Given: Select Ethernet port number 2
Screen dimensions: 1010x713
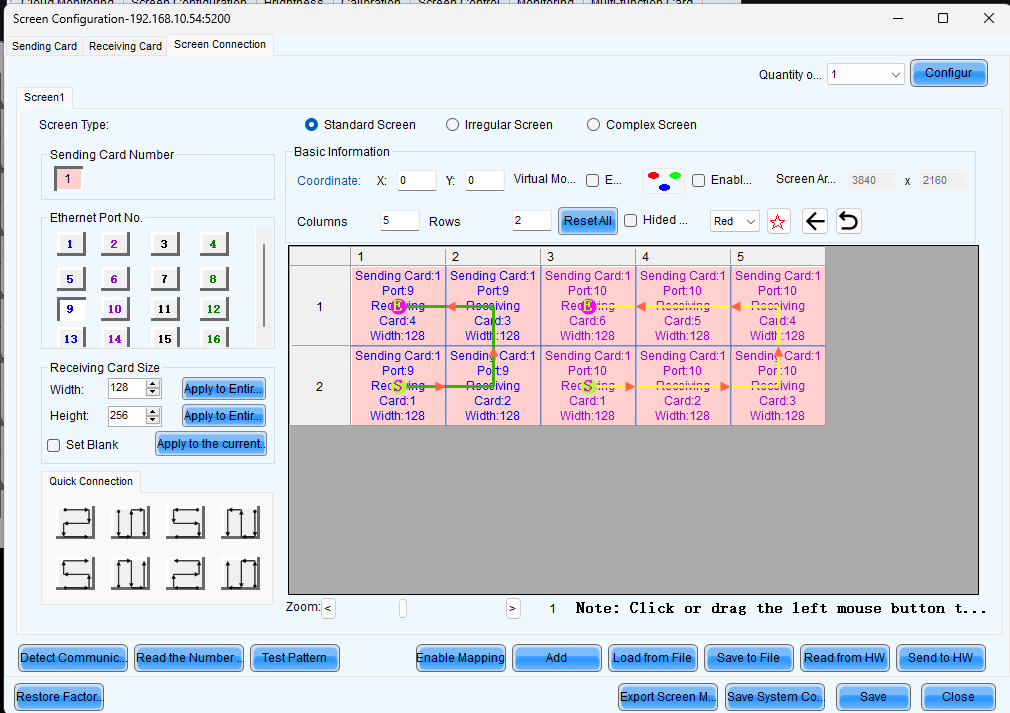Looking at the screenshot, I should pos(115,244).
